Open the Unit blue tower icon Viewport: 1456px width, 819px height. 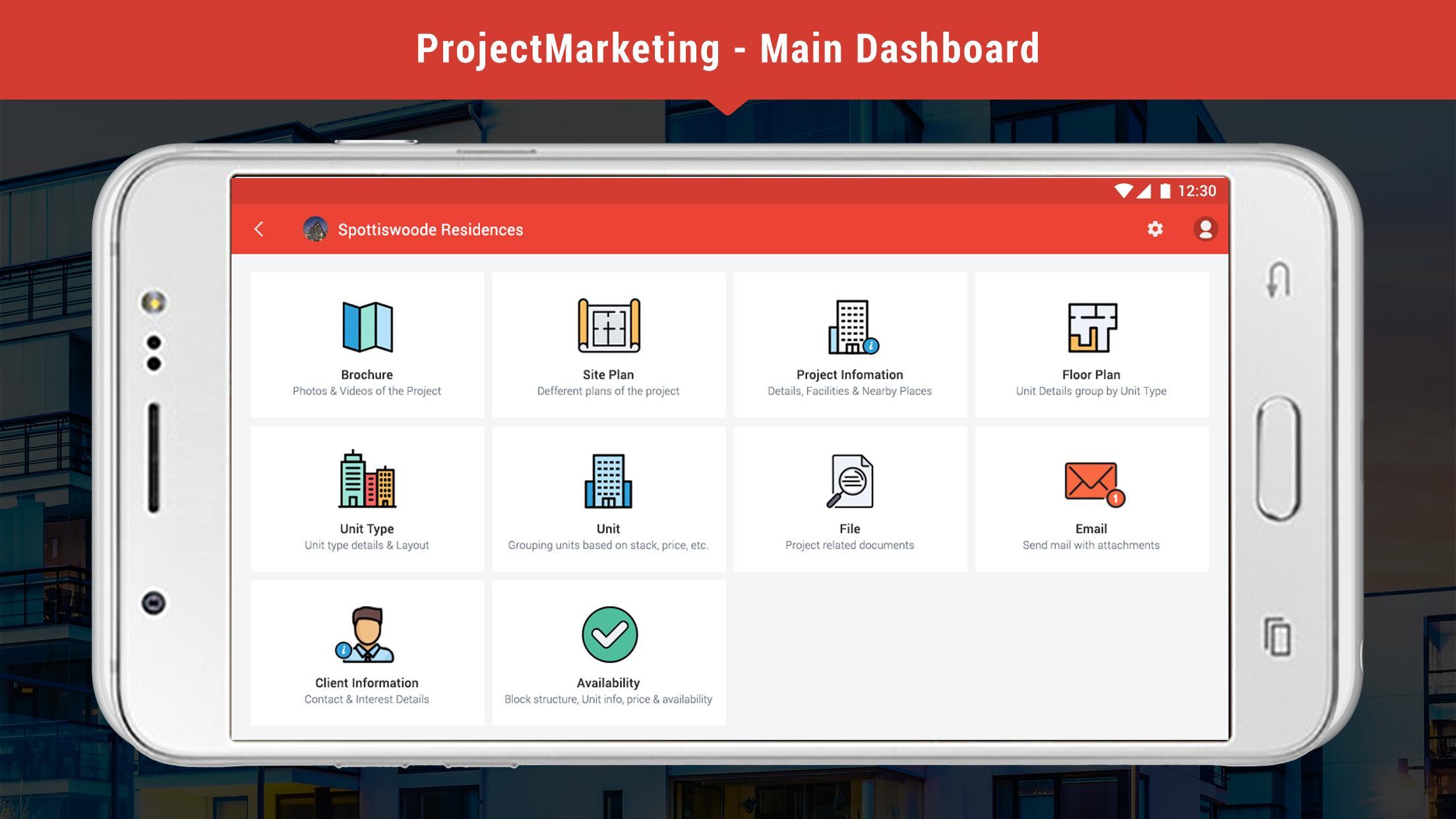tap(608, 481)
